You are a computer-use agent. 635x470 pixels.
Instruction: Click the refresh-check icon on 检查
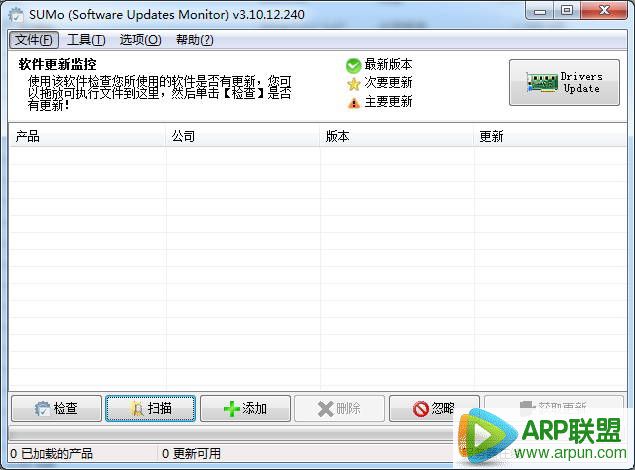click(42, 409)
